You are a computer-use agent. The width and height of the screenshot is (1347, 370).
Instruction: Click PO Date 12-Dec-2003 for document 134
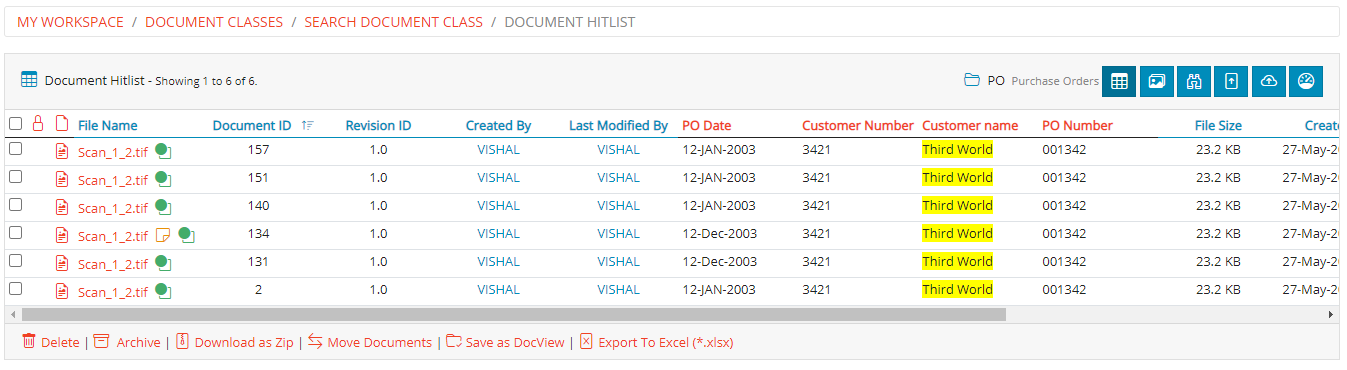point(719,234)
